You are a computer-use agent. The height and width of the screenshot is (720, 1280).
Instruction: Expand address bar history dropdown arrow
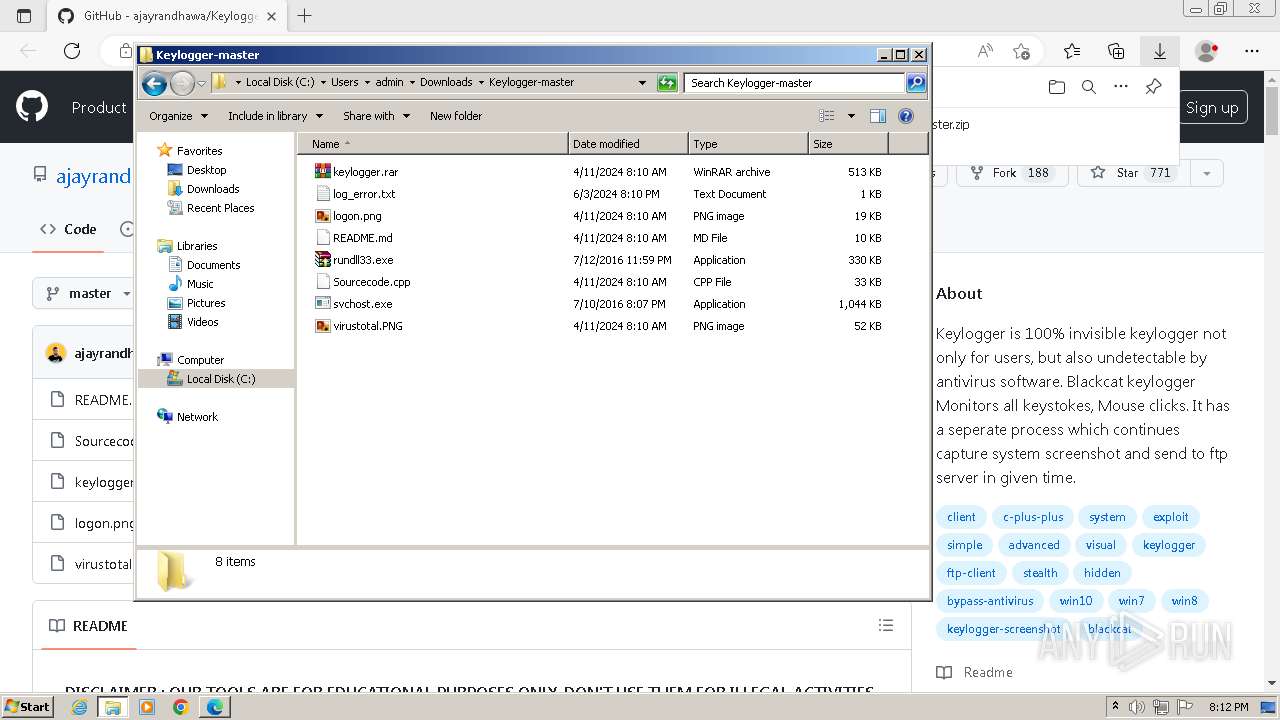tap(642, 83)
